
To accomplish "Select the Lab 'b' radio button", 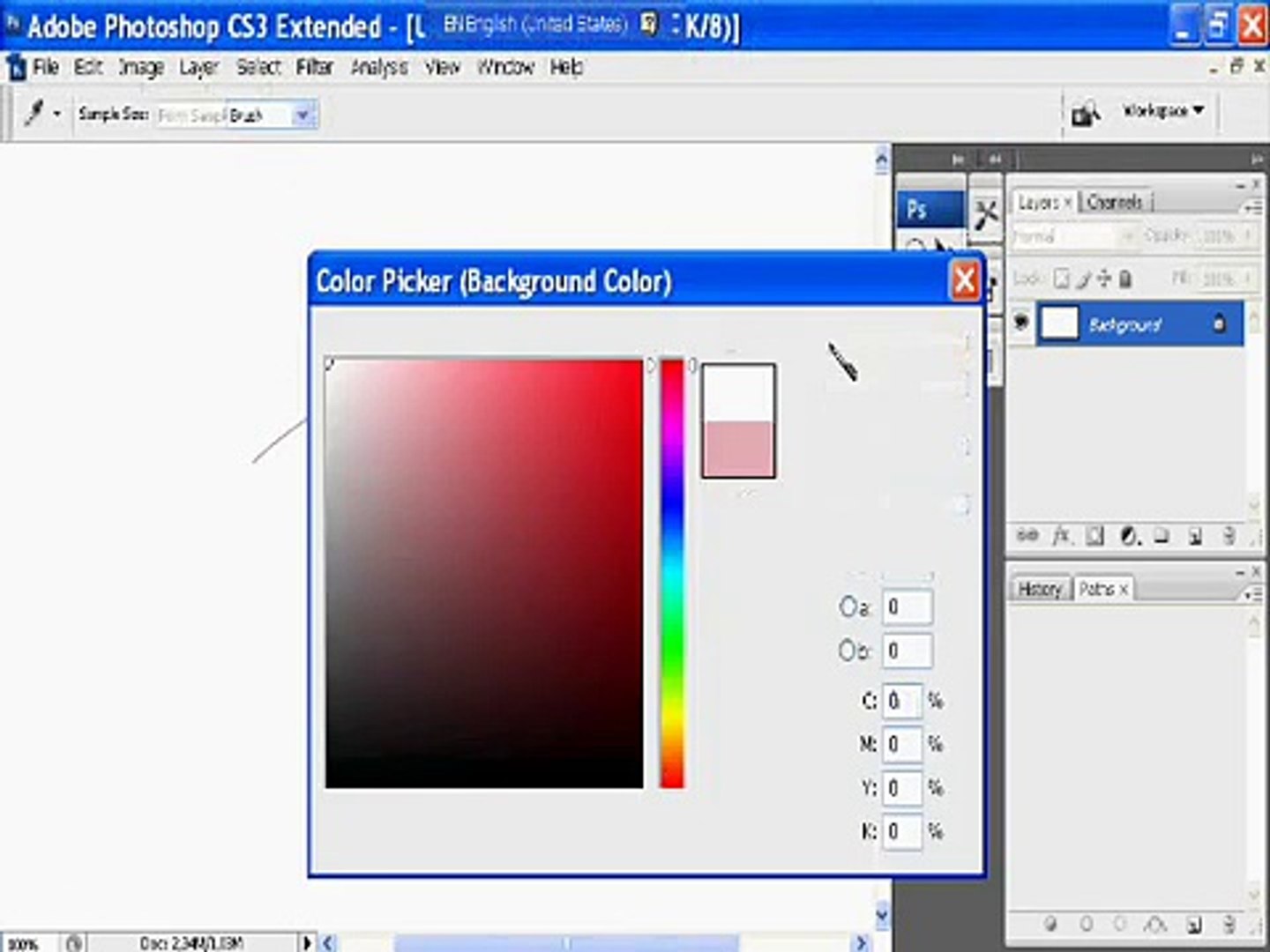I will click(847, 651).
